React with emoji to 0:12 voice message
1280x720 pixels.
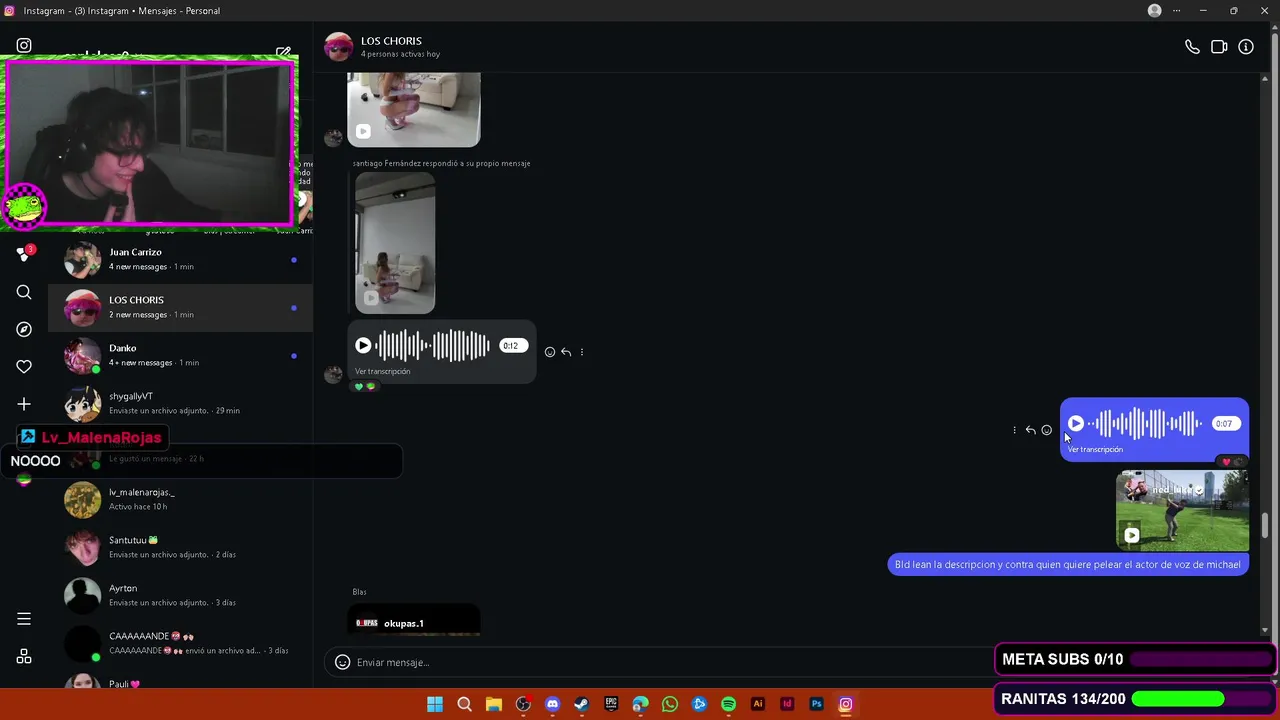click(550, 352)
